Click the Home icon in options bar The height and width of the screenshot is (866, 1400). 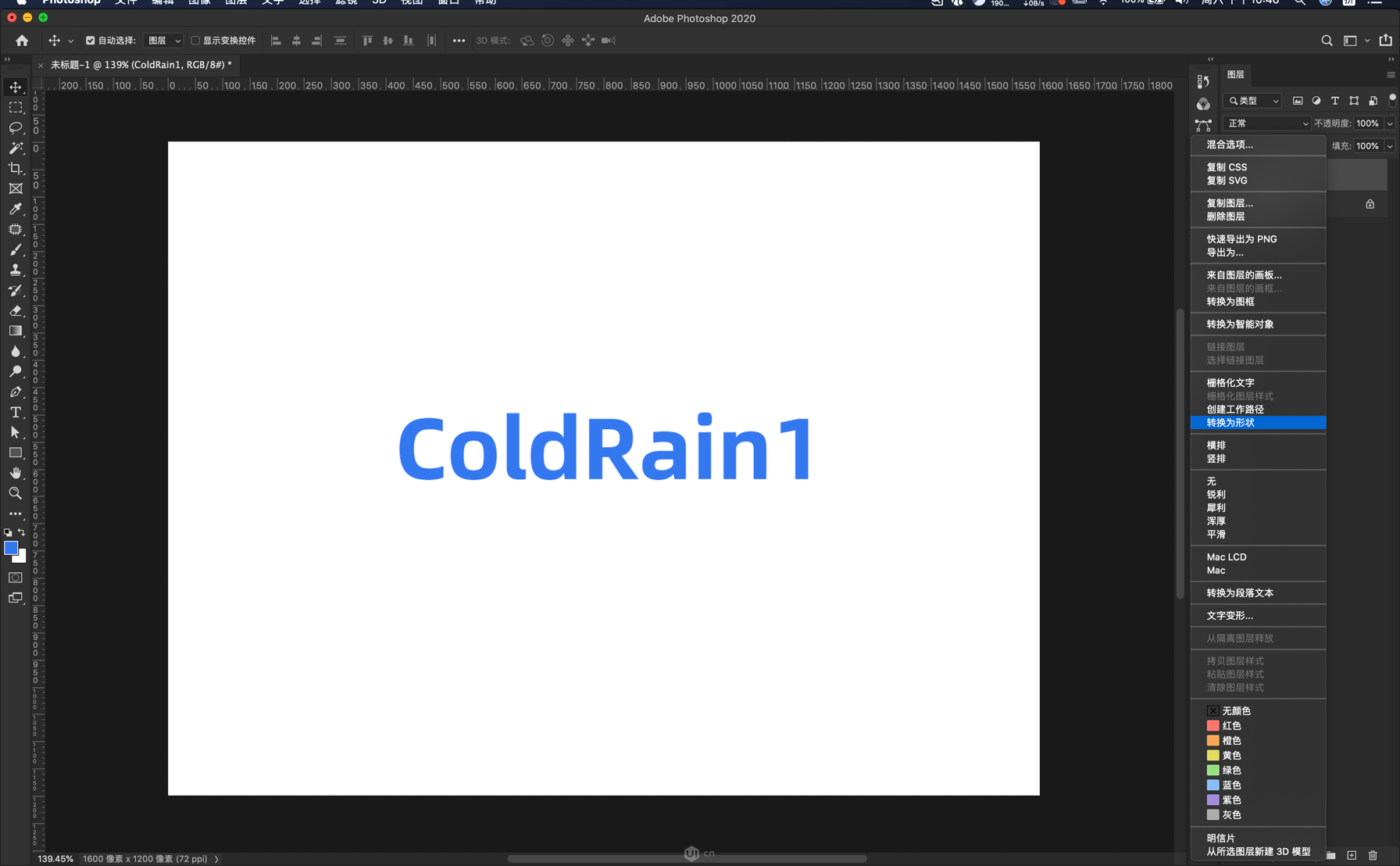coord(22,41)
